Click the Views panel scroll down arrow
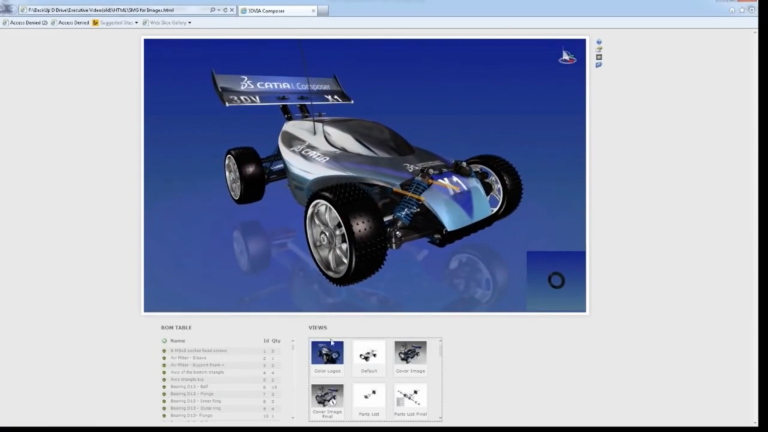Image resolution: width=768 pixels, height=432 pixels. coord(440,418)
